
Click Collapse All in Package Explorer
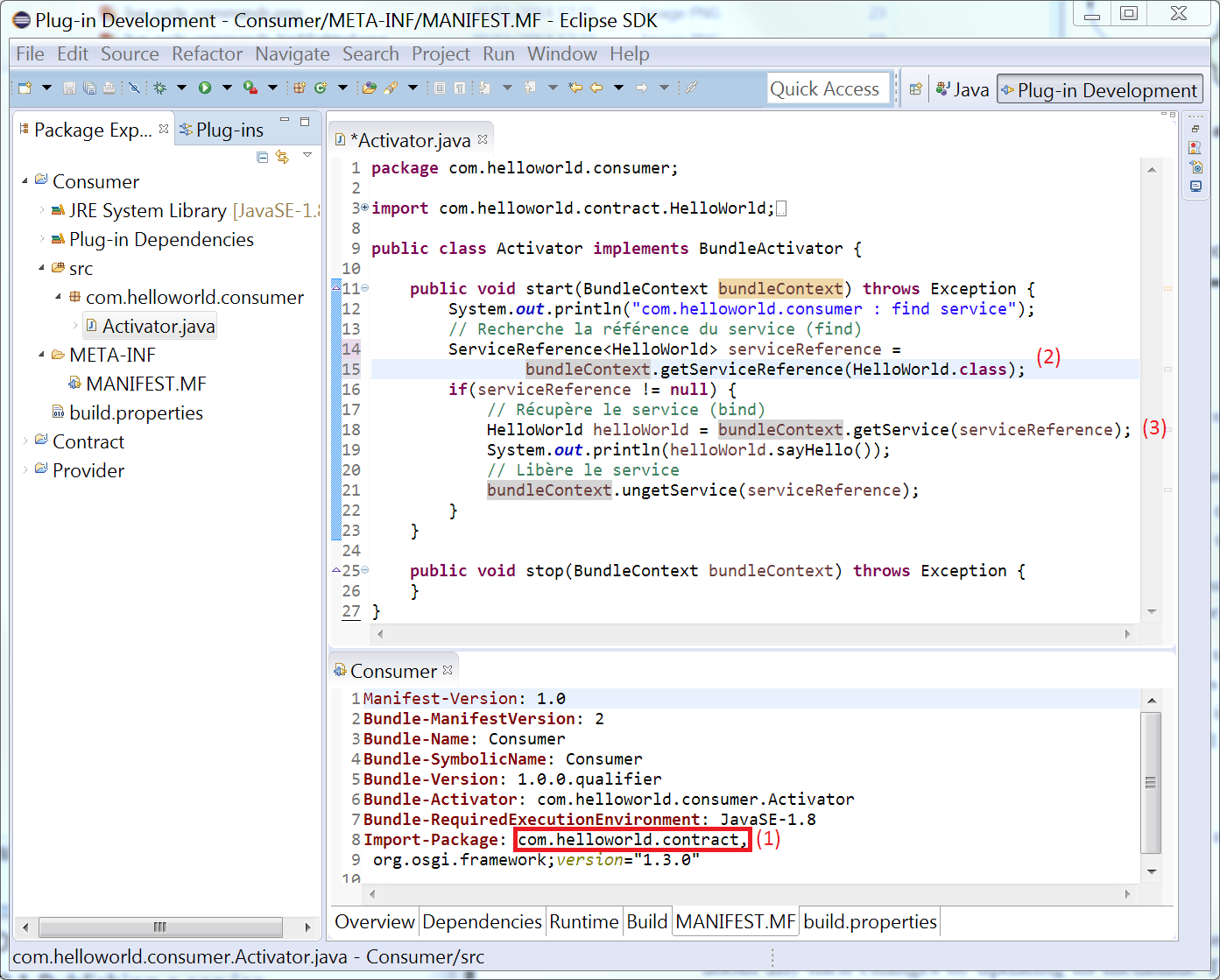click(x=262, y=157)
